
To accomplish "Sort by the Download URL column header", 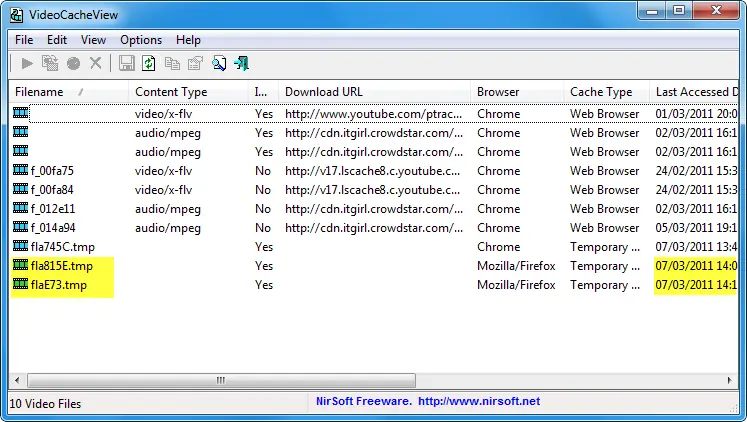I will coord(374,92).
